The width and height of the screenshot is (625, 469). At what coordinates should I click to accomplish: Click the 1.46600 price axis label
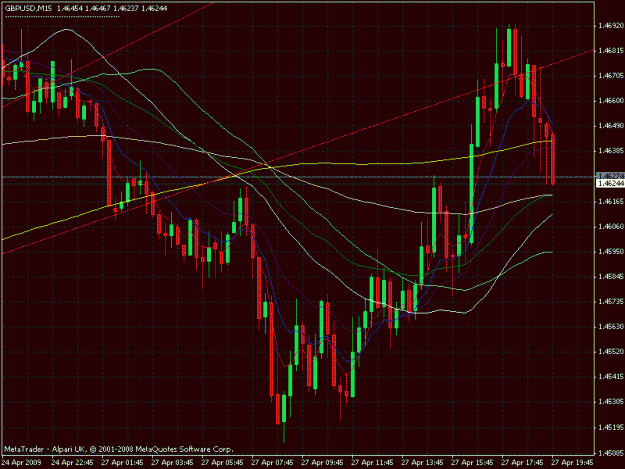coord(610,101)
